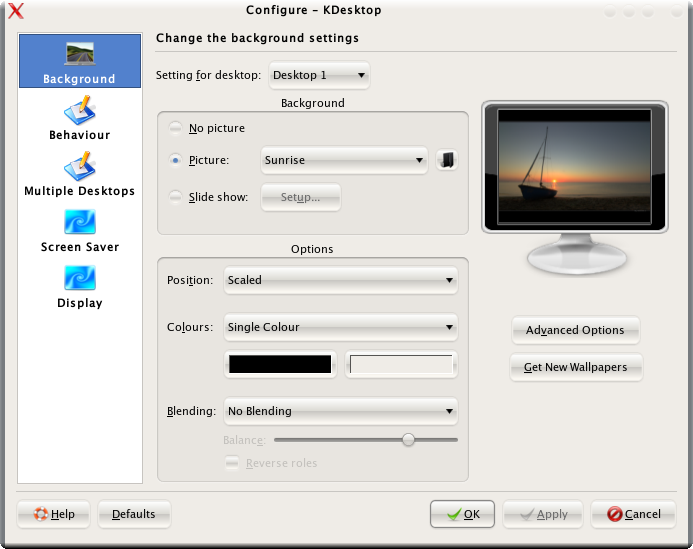This screenshot has height=549, width=693.
Task: Click the Advanced Options button
Action: [x=575, y=330]
